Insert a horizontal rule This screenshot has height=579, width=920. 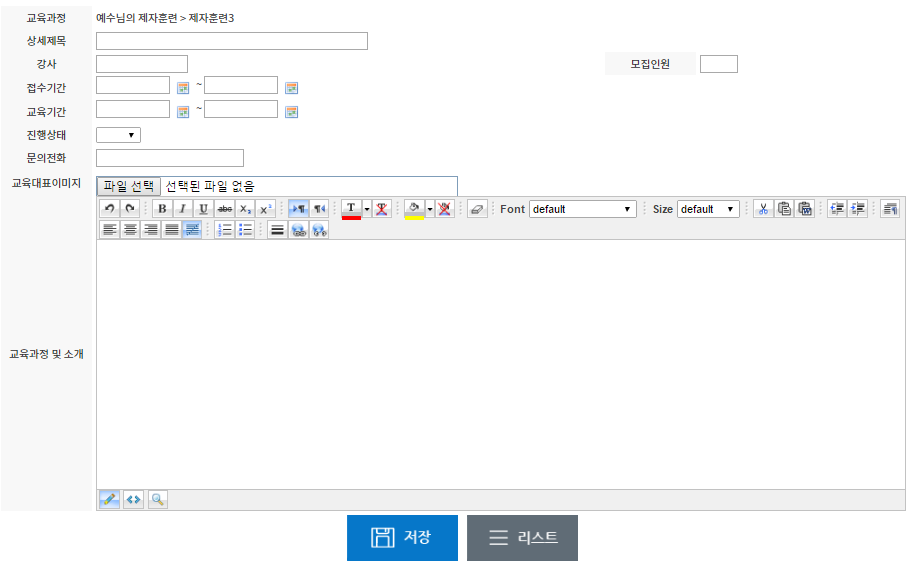pyautogui.click(x=278, y=229)
